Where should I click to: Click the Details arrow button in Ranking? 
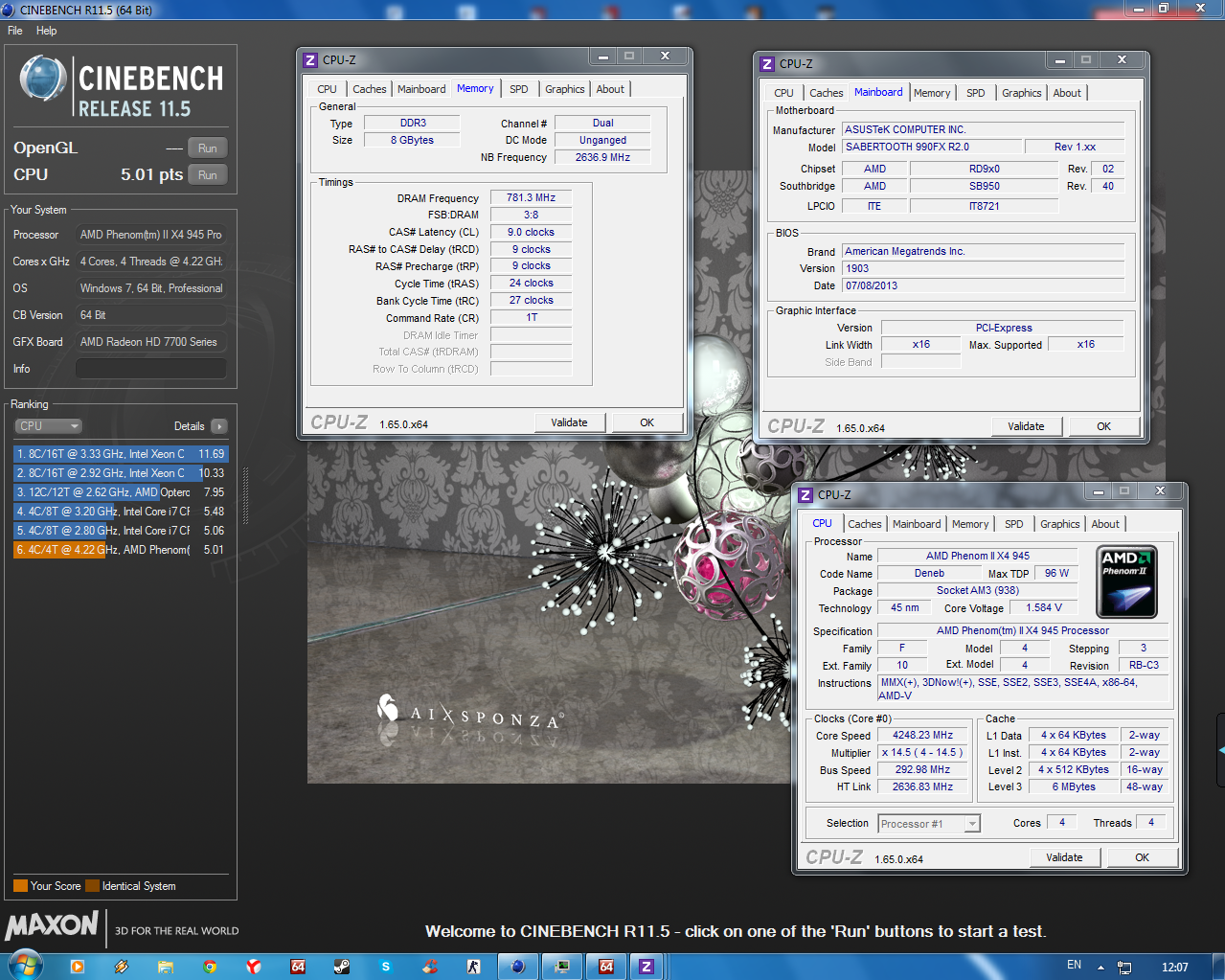(x=219, y=426)
